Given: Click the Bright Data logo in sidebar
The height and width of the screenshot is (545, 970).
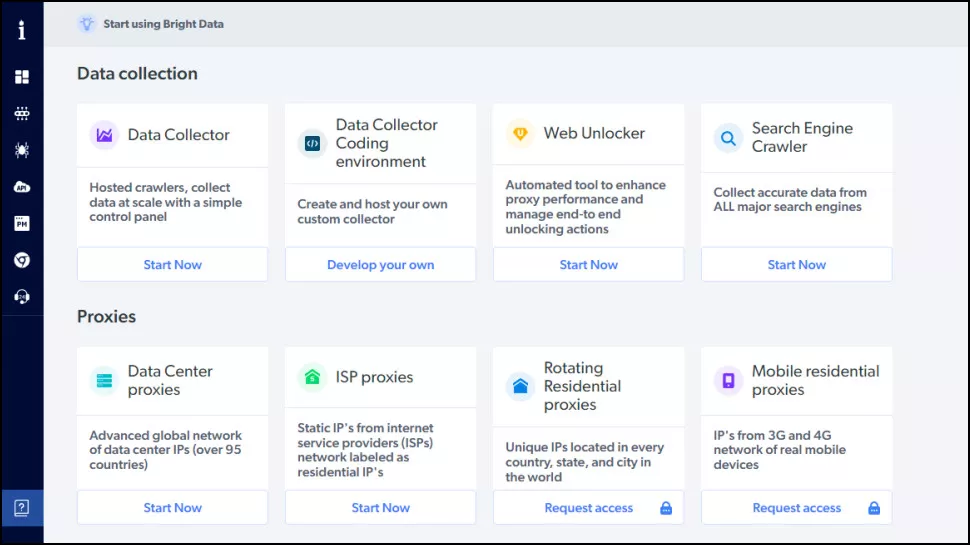Looking at the screenshot, I should pos(22,30).
